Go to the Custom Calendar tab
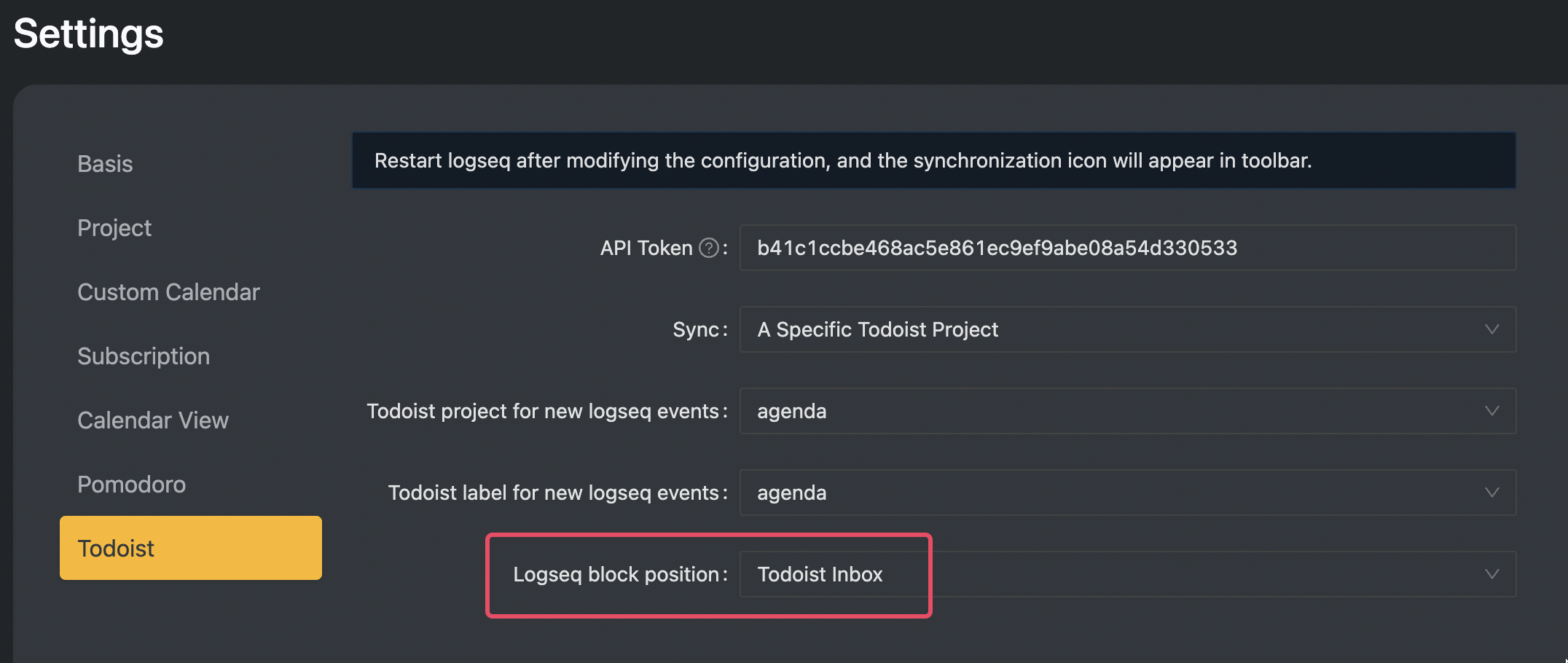1568x663 pixels. [168, 292]
